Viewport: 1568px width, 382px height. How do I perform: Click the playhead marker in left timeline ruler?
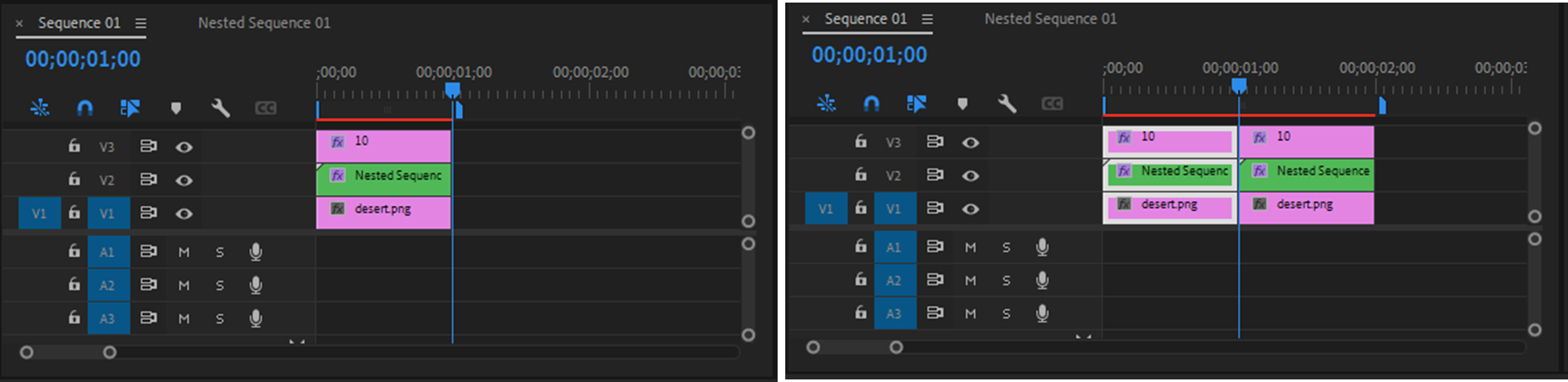[x=453, y=90]
